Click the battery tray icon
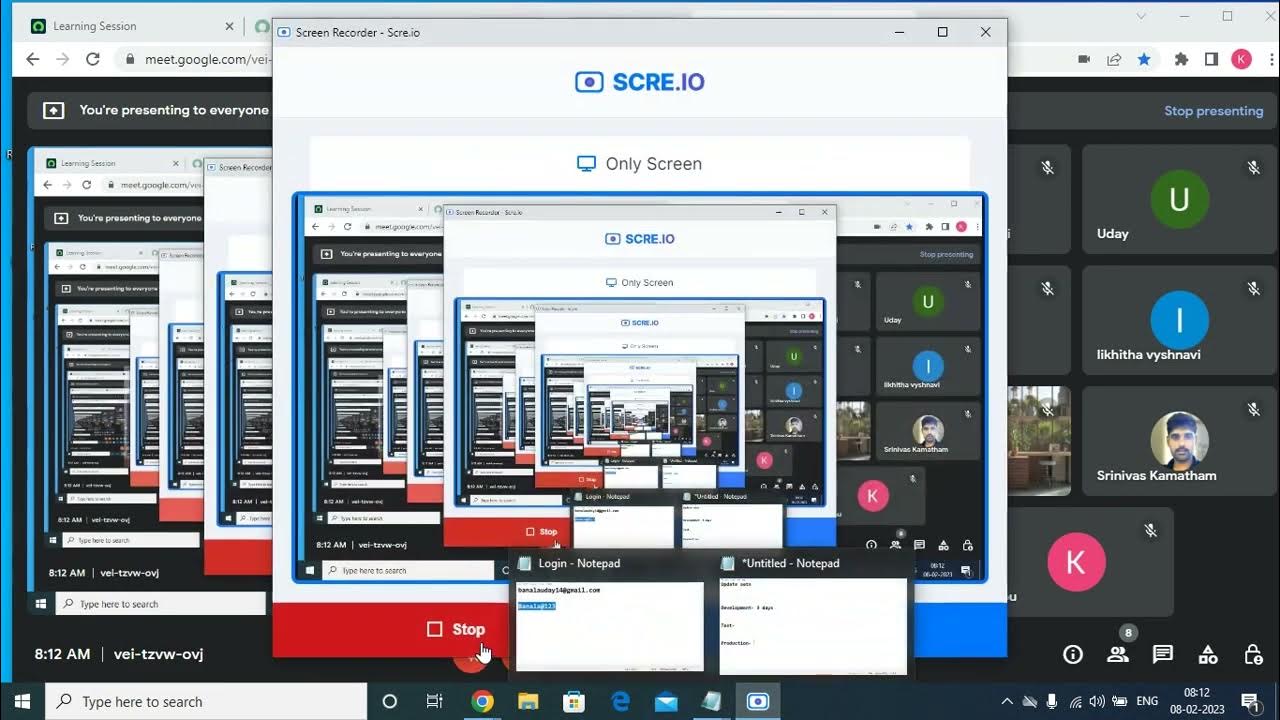 coord(1120,701)
